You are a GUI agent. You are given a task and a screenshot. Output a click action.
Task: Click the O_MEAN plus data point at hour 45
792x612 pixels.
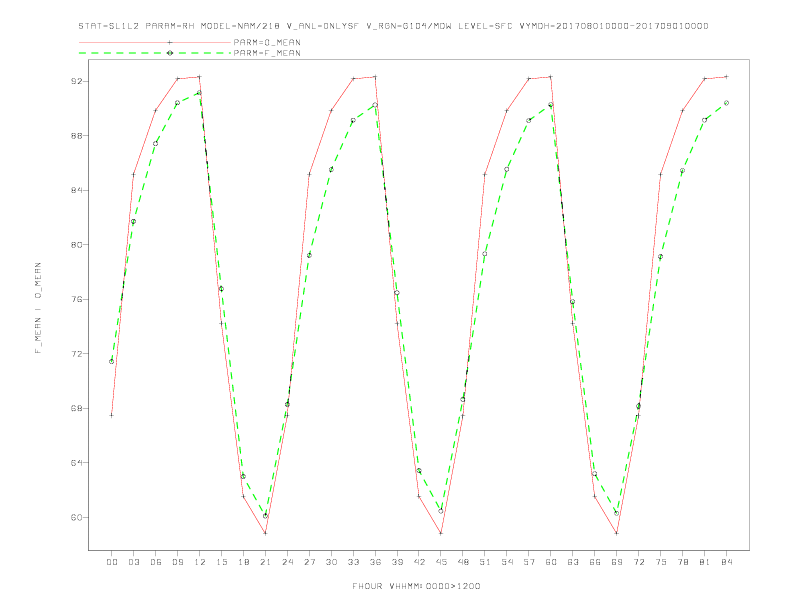tap(441, 533)
